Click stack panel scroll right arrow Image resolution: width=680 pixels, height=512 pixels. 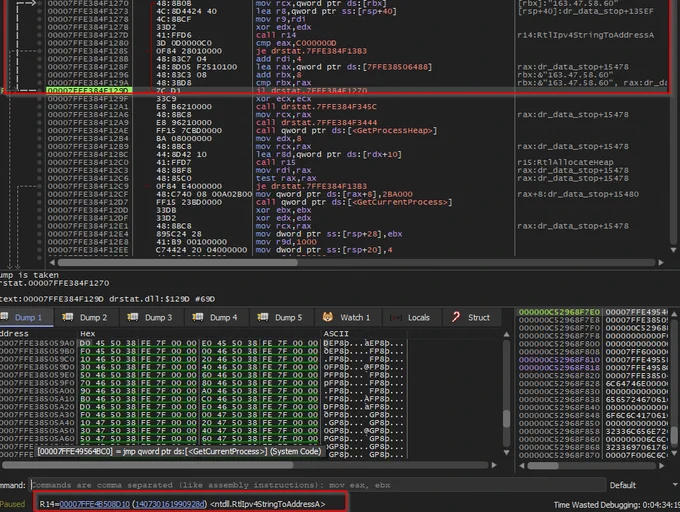click(661, 466)
